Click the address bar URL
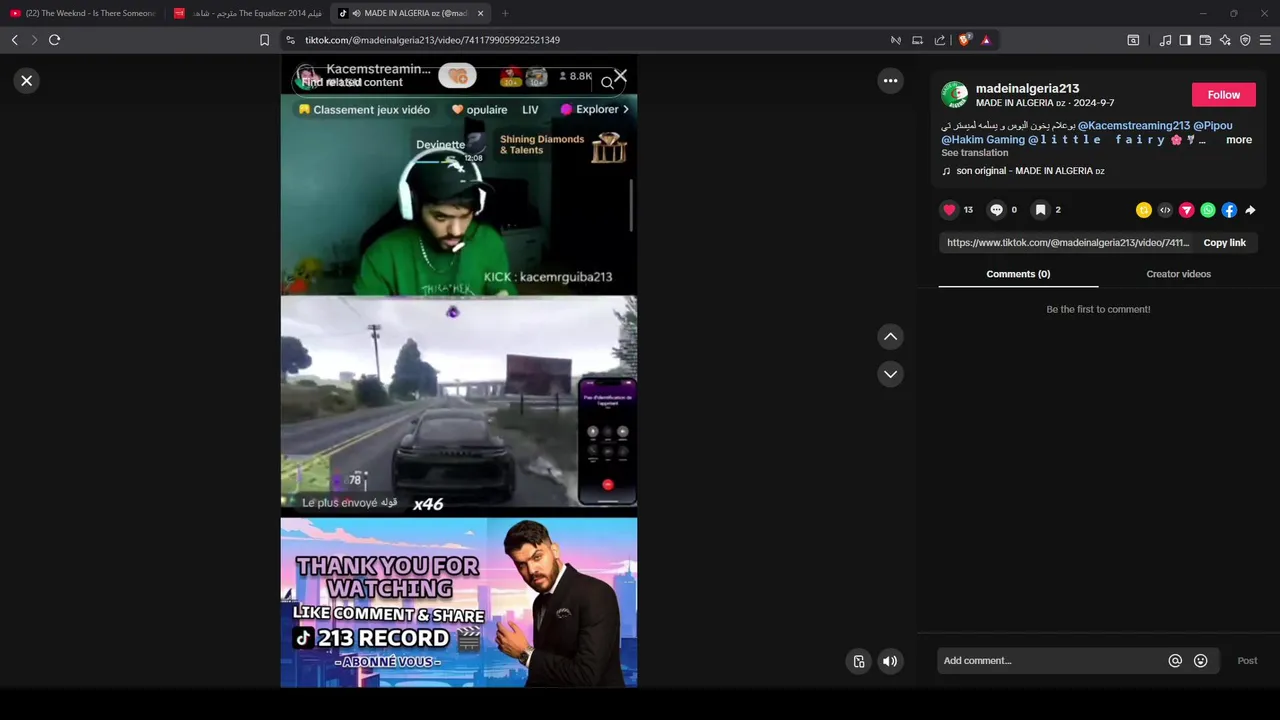The width and height of the screenshot is (1280, 720). (432, 40)
